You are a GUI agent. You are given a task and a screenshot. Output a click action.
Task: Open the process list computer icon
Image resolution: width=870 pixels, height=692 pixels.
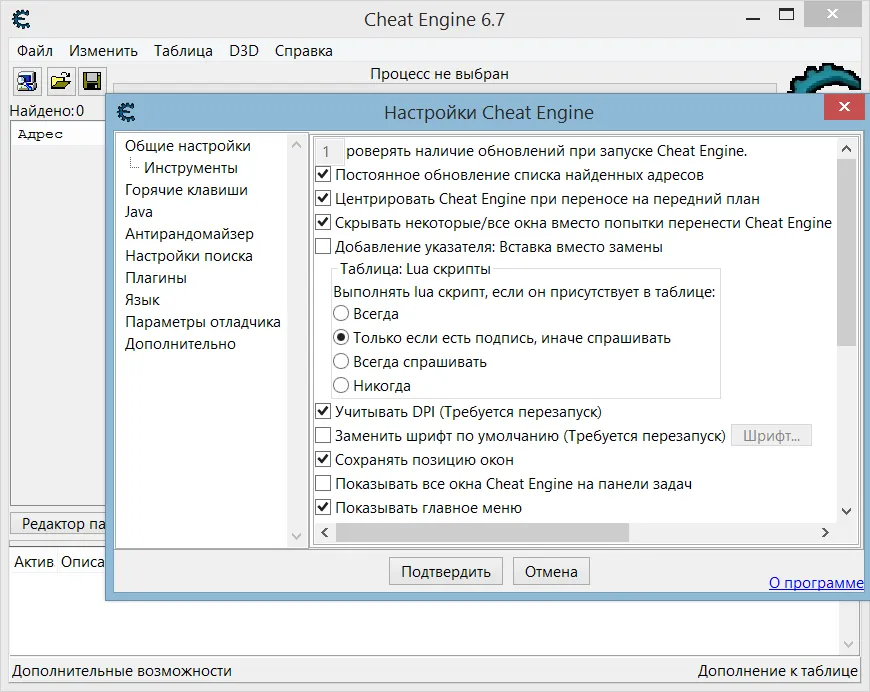[27, 81]
